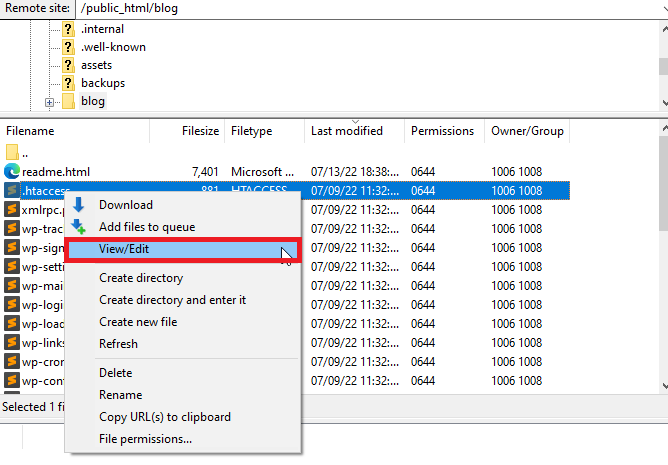
Task: Click the Microsoft filetype cell of readme.html
Action: click(x=262, y=172)
